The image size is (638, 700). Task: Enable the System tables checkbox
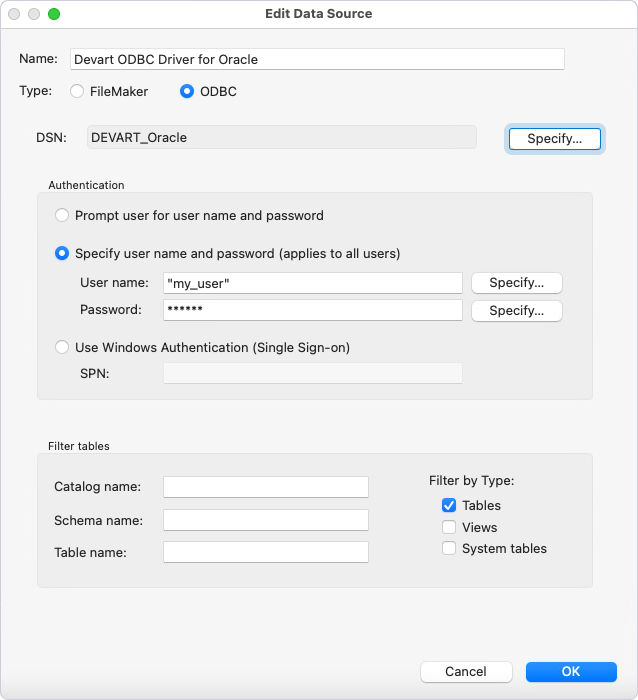(449, 548)
